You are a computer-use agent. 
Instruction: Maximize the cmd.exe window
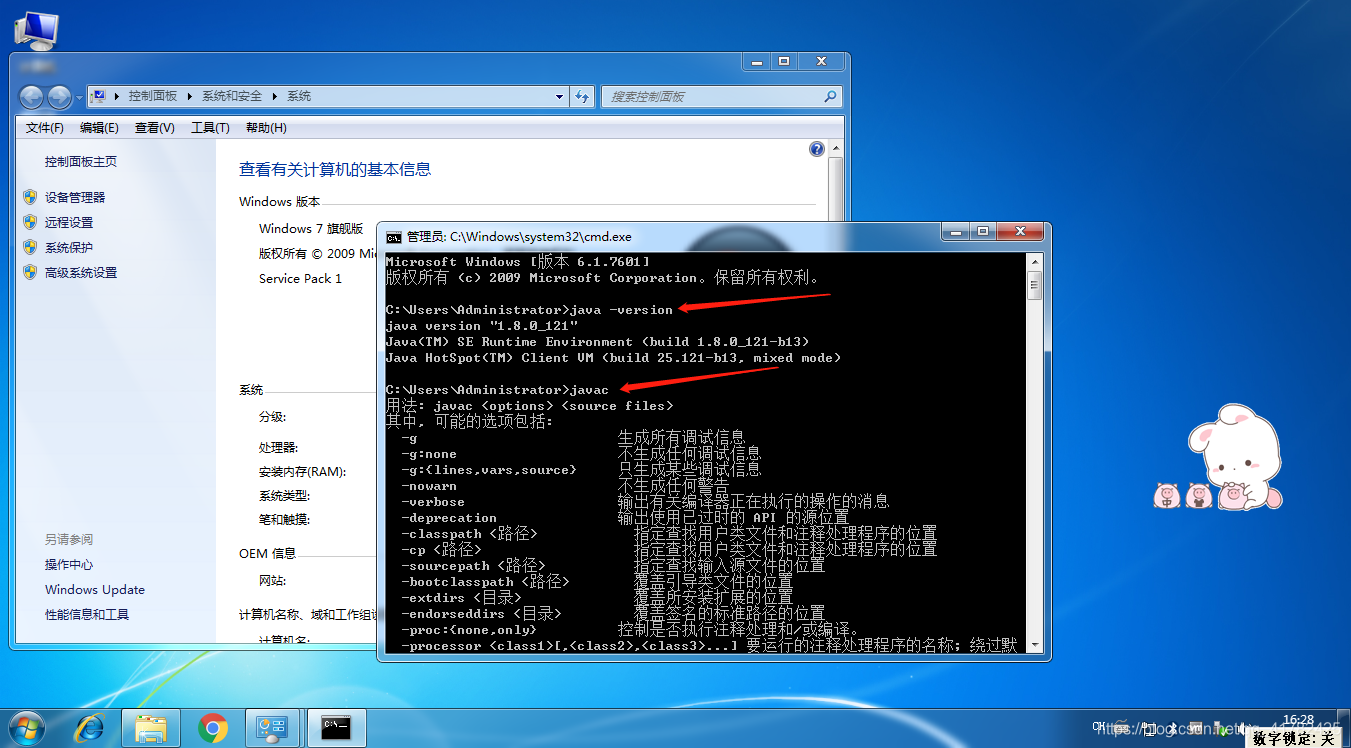point(981,231)
